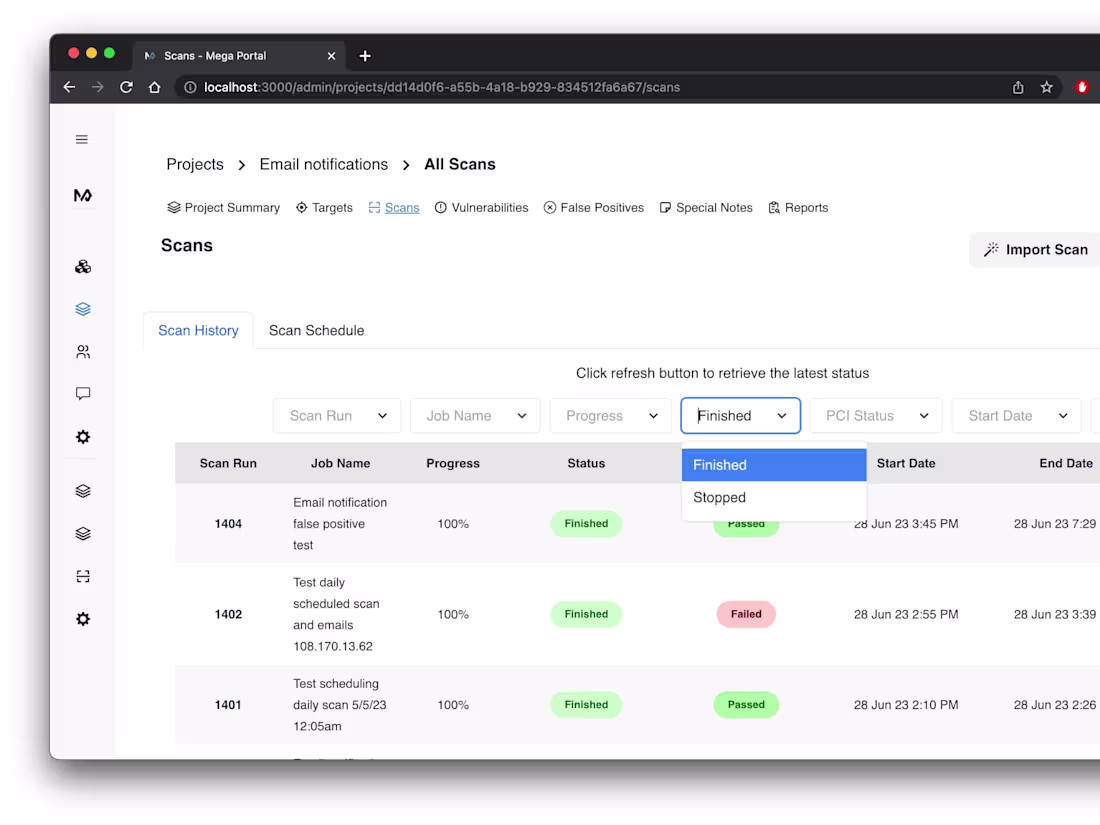Click the scan frame icon in the sidebar
Viewport: 1100px width, 825px height.
click(82, 576)
